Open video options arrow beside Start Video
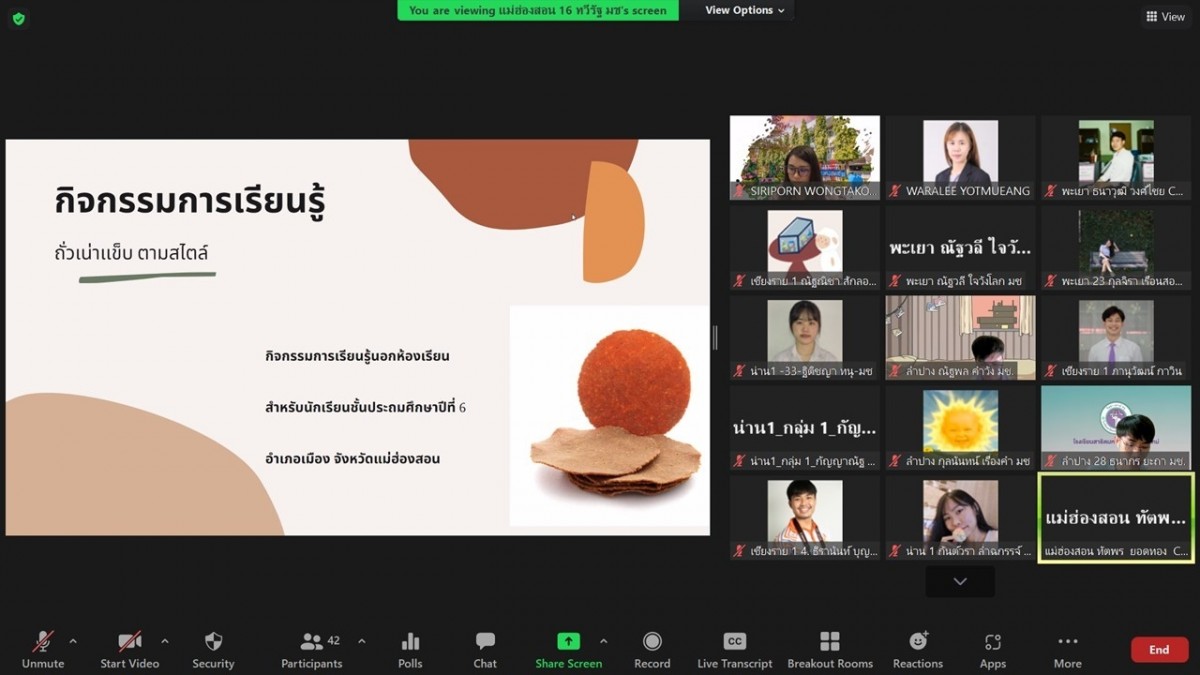 [x=165, y=641]
